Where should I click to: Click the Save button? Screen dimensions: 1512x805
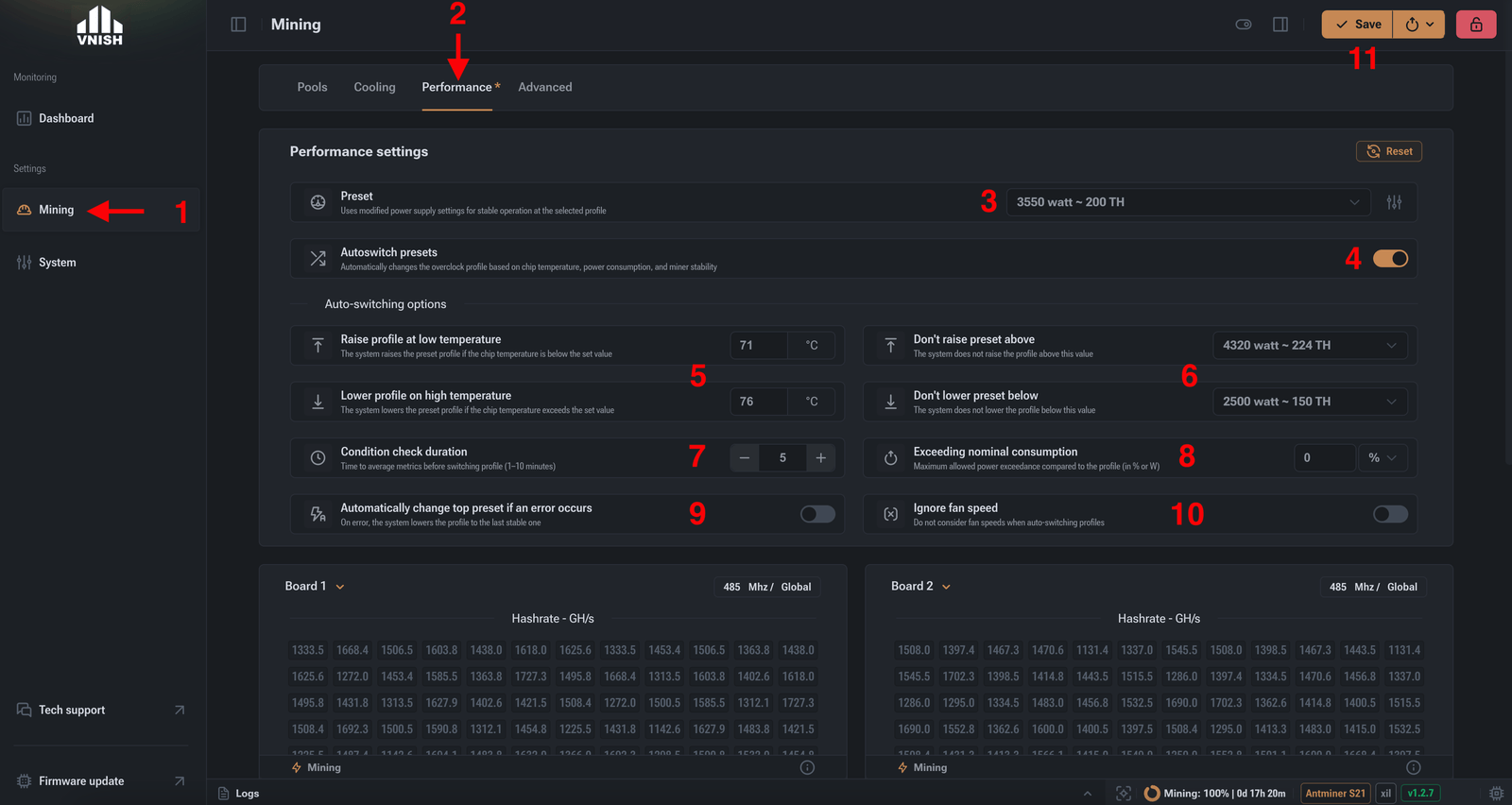[x=1357, y=25]
